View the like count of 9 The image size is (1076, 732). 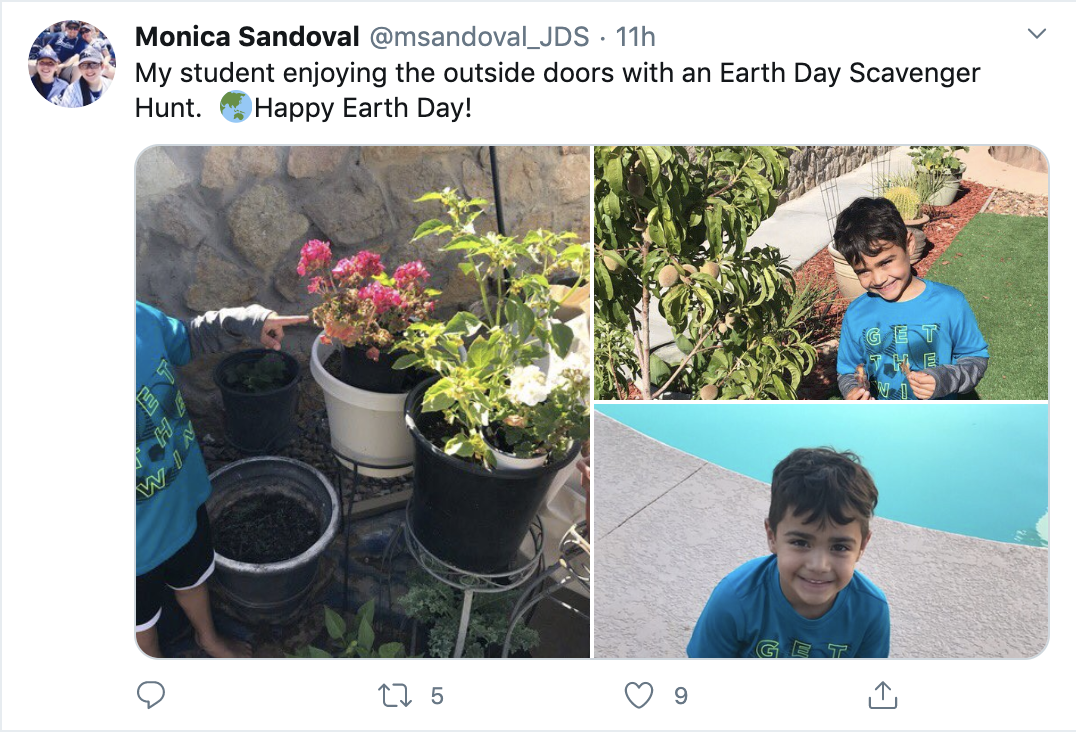[681, 695]
